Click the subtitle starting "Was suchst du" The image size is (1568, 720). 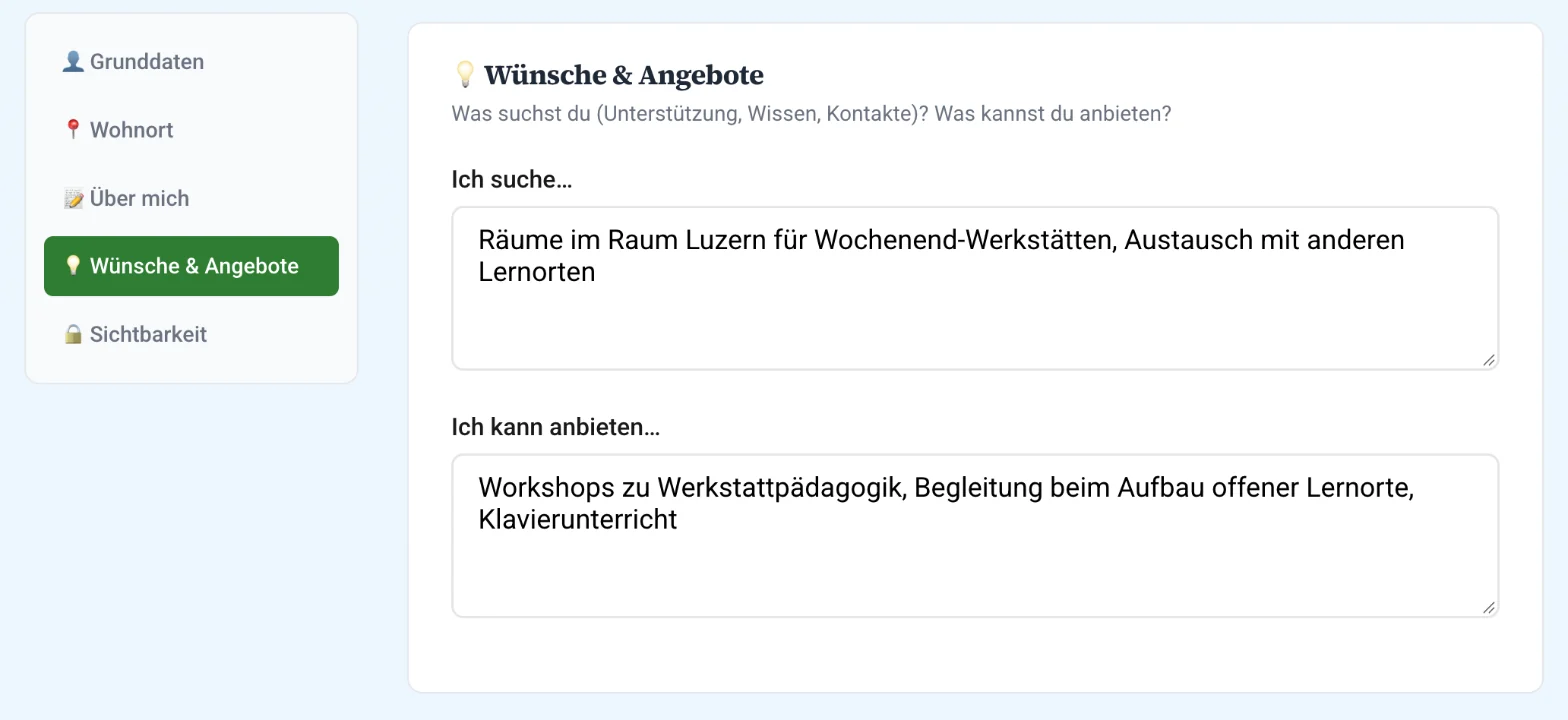point(811,114)
